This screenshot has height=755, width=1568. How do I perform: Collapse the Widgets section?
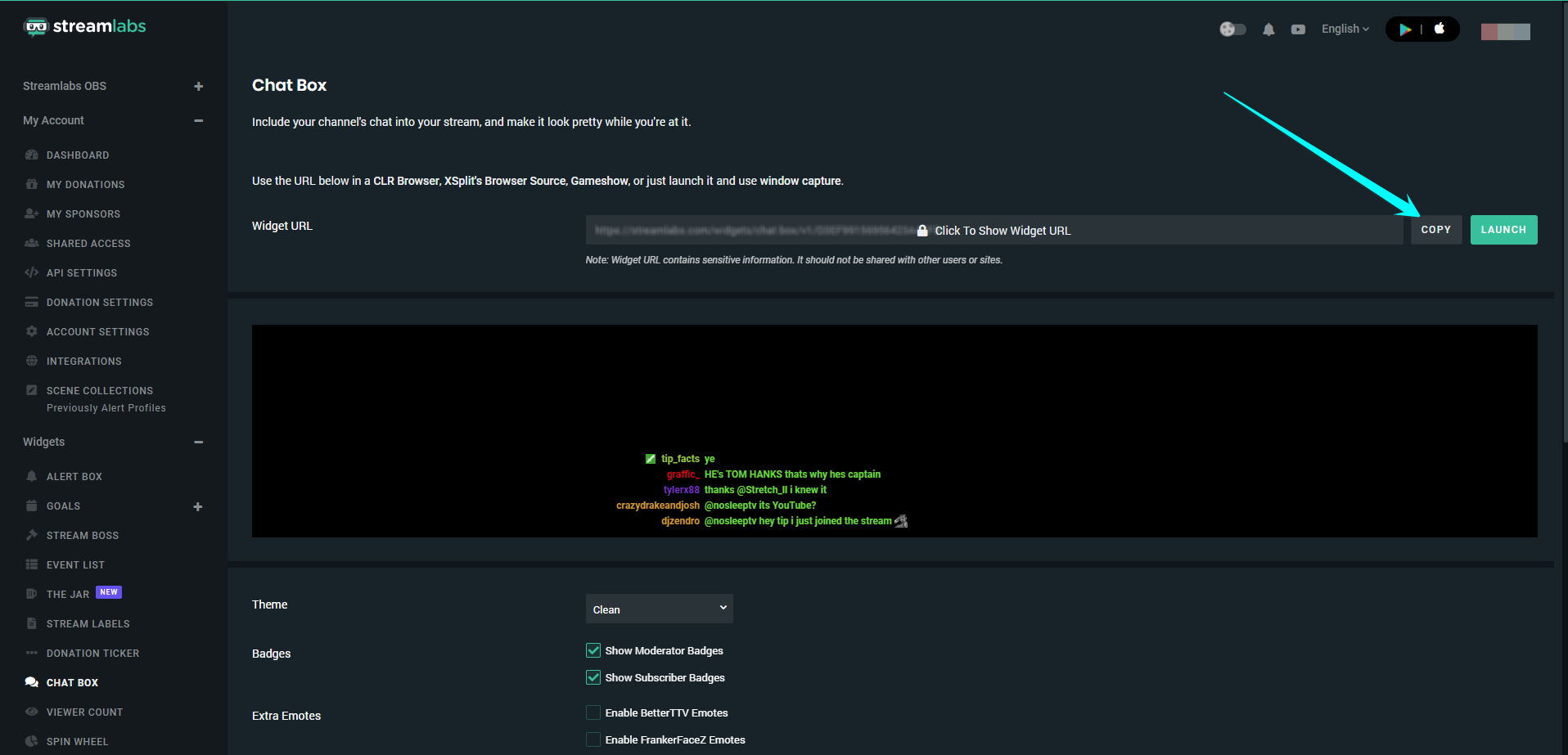click(x=198, y=442)
